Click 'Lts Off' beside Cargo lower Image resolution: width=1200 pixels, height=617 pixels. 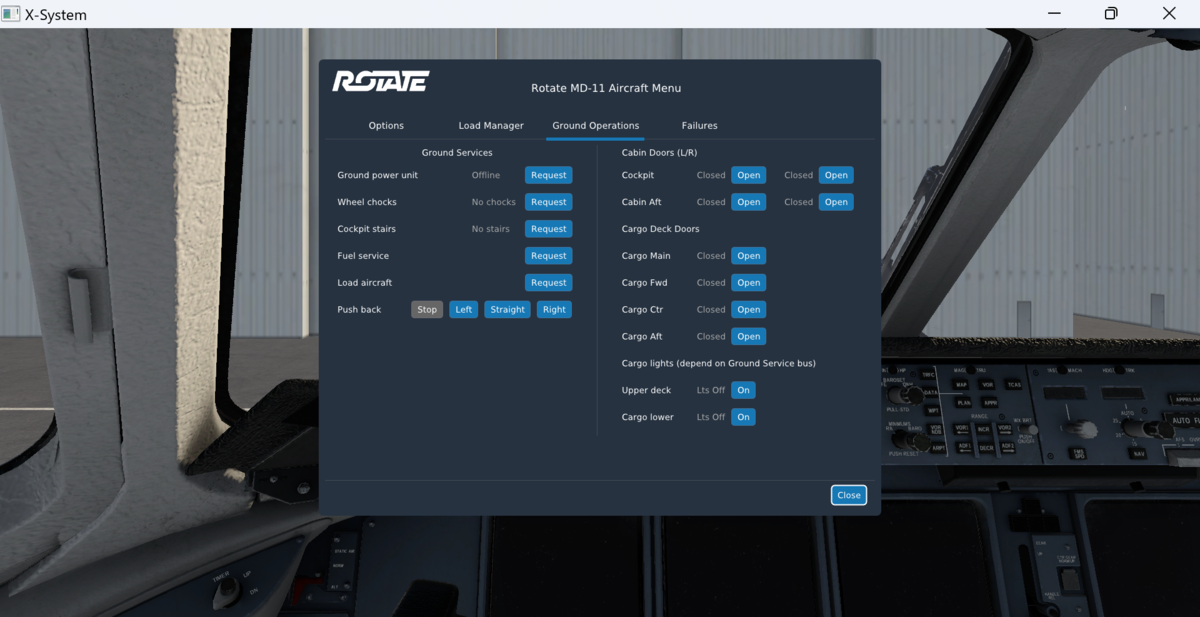(711, 417)
